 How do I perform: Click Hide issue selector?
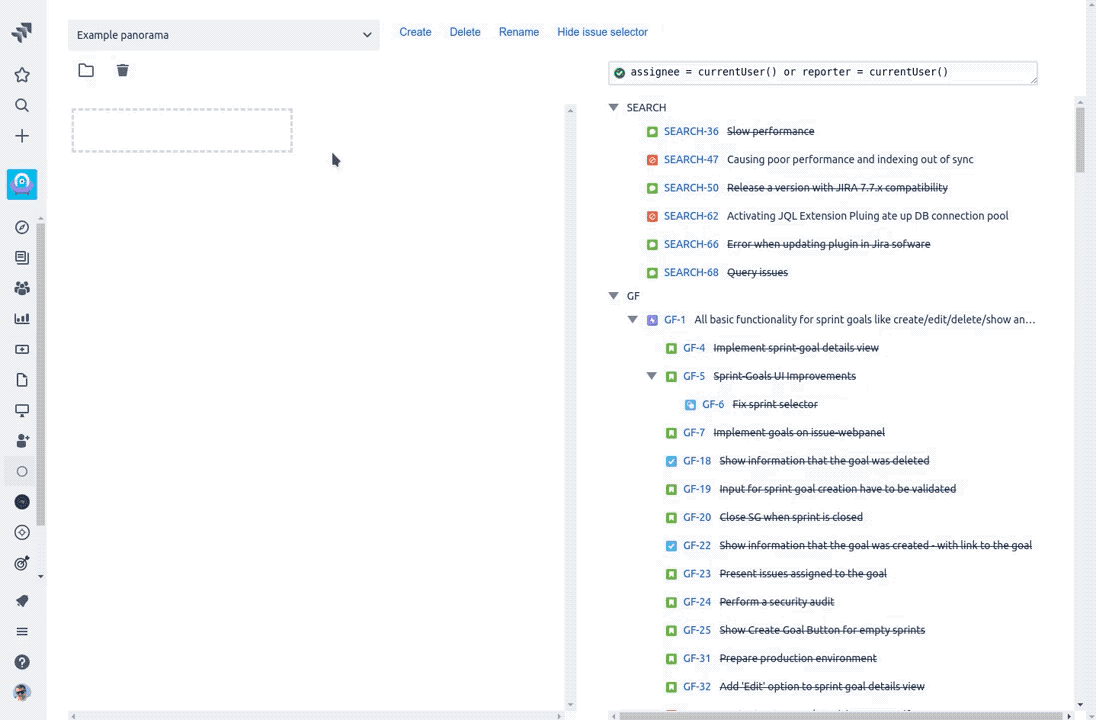click(602, 32)
